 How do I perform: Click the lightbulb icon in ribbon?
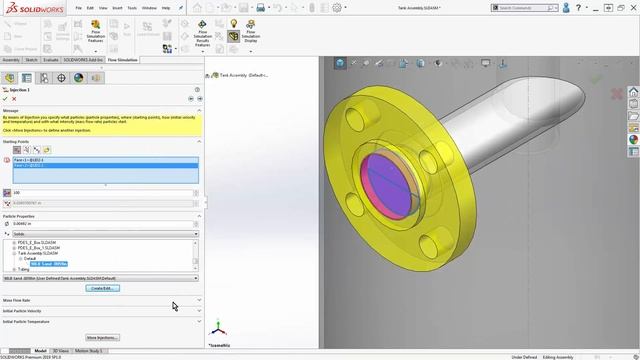point(233,24)
